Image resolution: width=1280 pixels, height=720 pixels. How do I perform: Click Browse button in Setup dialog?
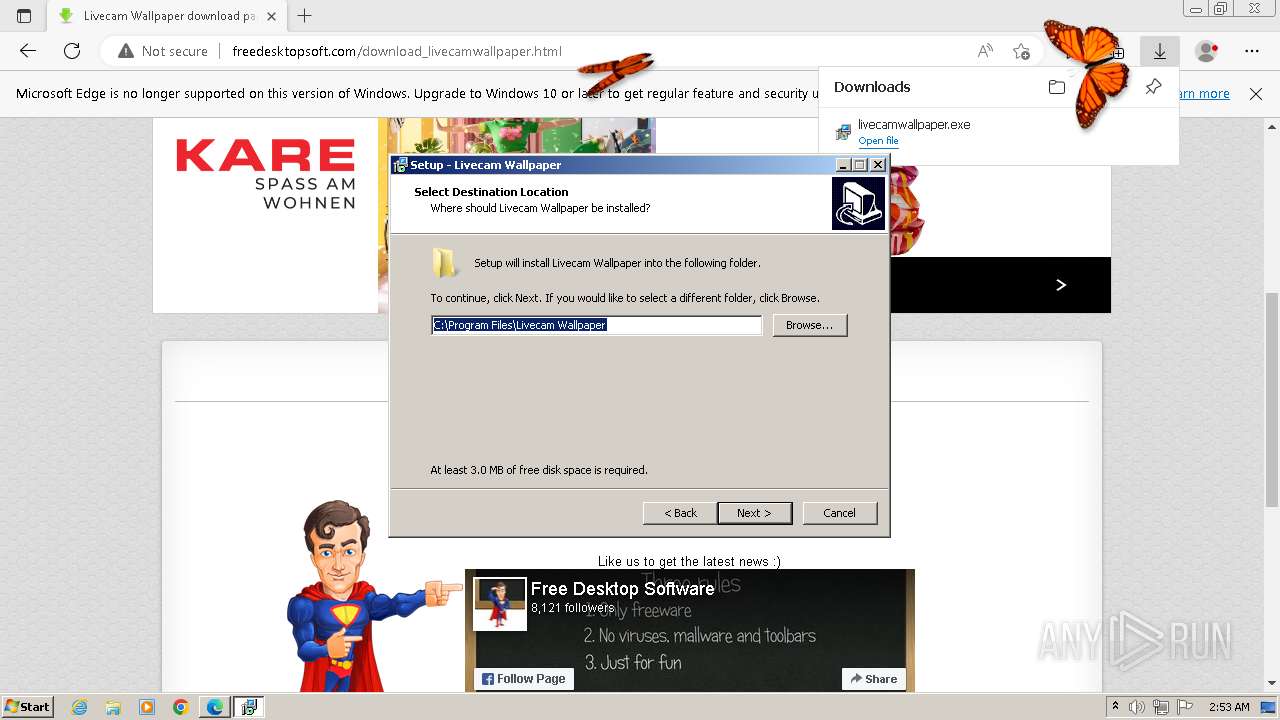point(810,325)
